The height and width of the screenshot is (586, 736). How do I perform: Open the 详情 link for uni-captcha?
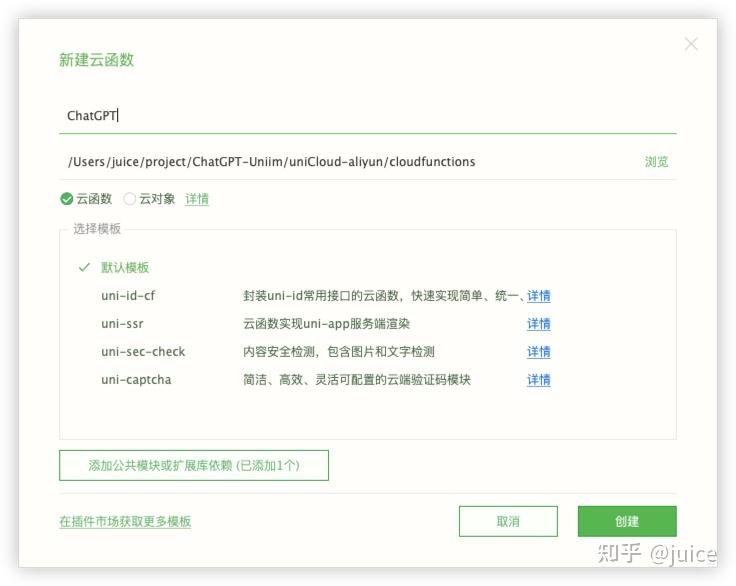click(x=538, y=380)
